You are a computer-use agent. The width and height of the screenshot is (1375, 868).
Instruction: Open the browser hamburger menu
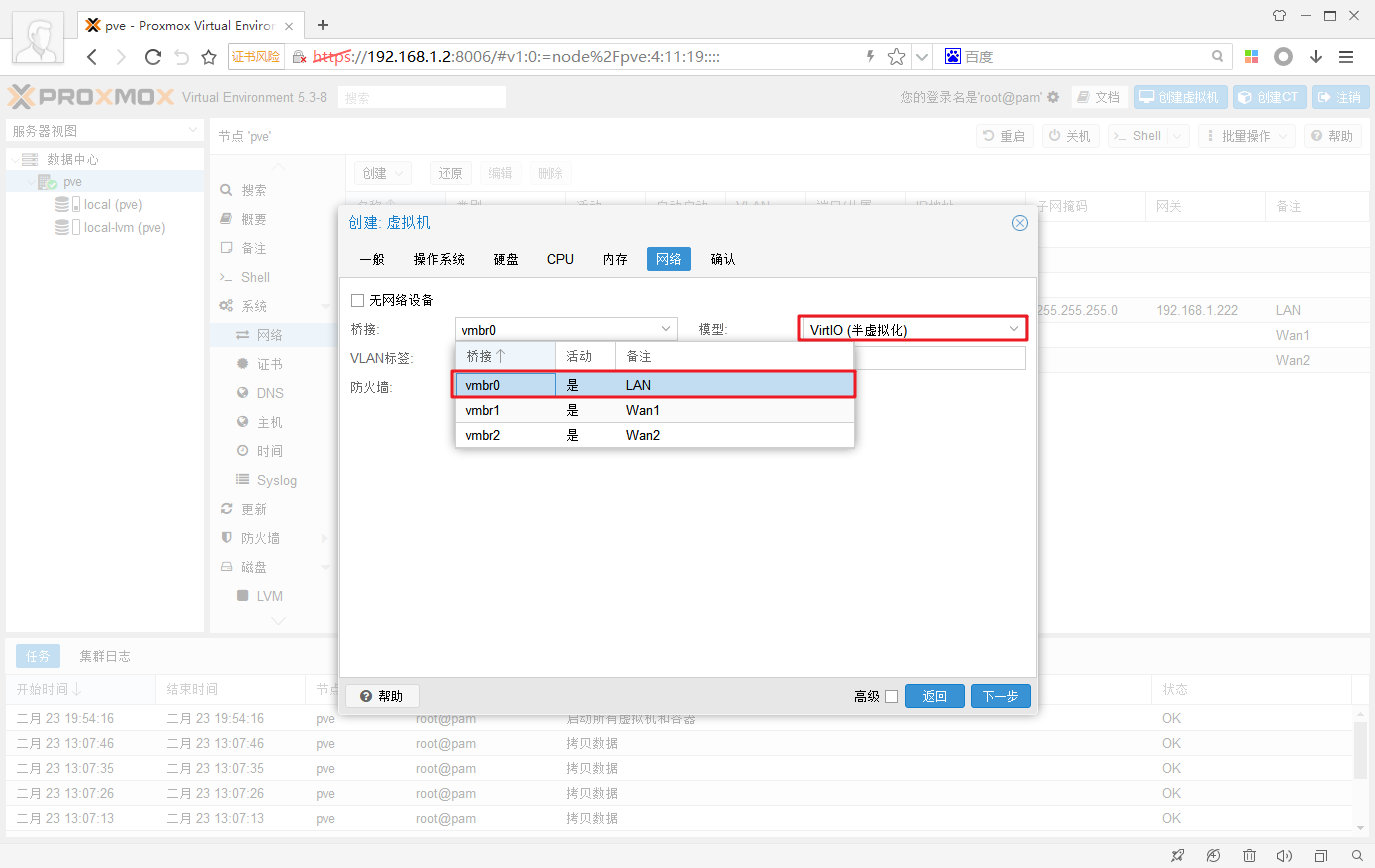click(x=1346, y=57)
